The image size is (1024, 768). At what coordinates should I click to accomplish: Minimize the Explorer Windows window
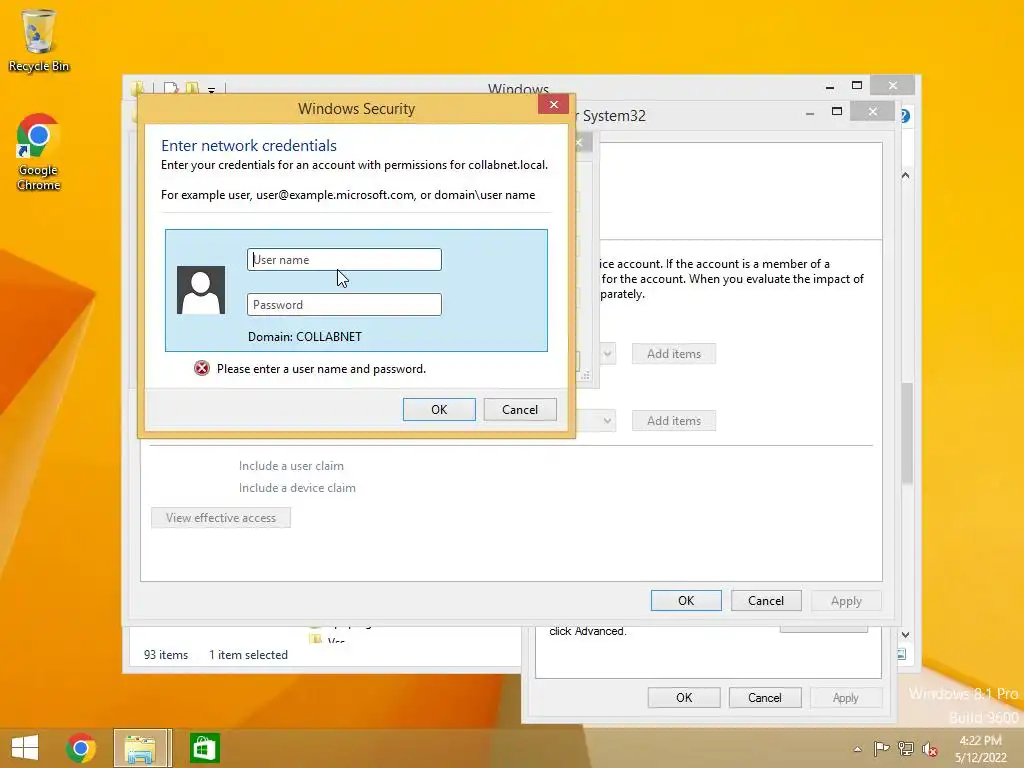click(830, 86)
